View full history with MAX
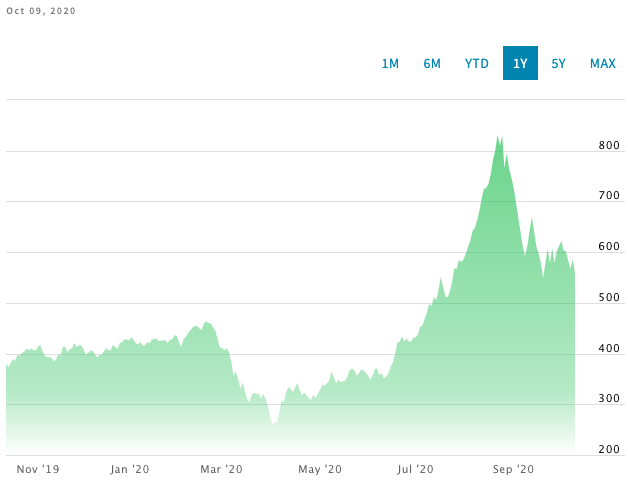Screen dimensions: 628x499 603,63
